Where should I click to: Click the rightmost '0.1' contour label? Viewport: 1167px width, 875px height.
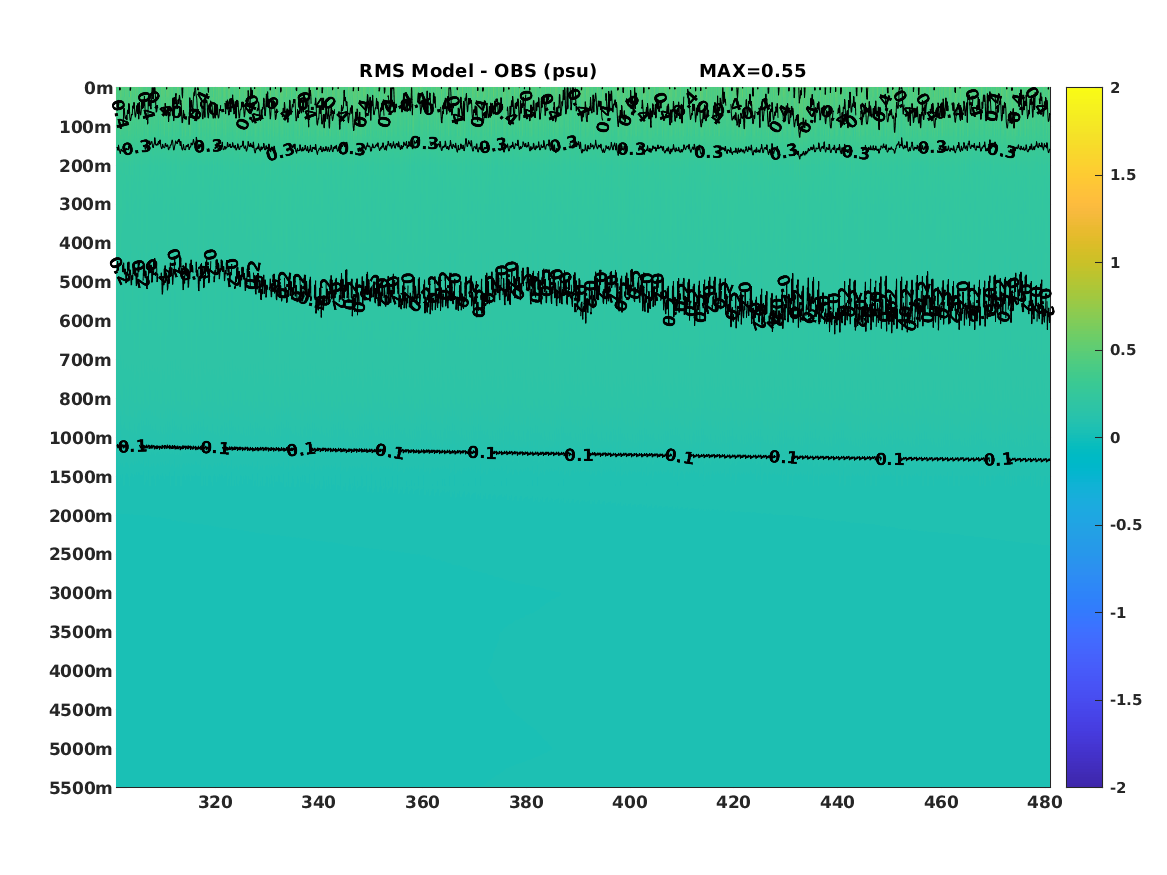tap(999, 460)
